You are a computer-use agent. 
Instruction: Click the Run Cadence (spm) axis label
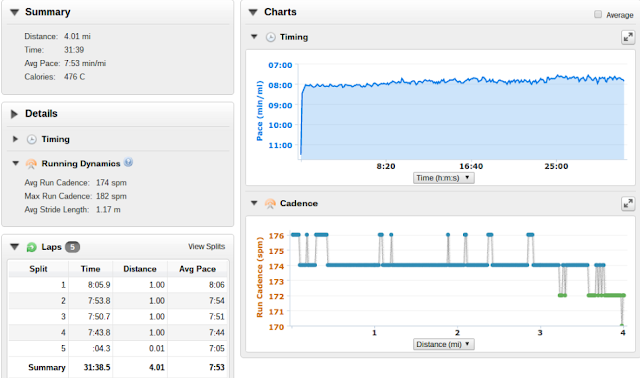click(260, 277)
